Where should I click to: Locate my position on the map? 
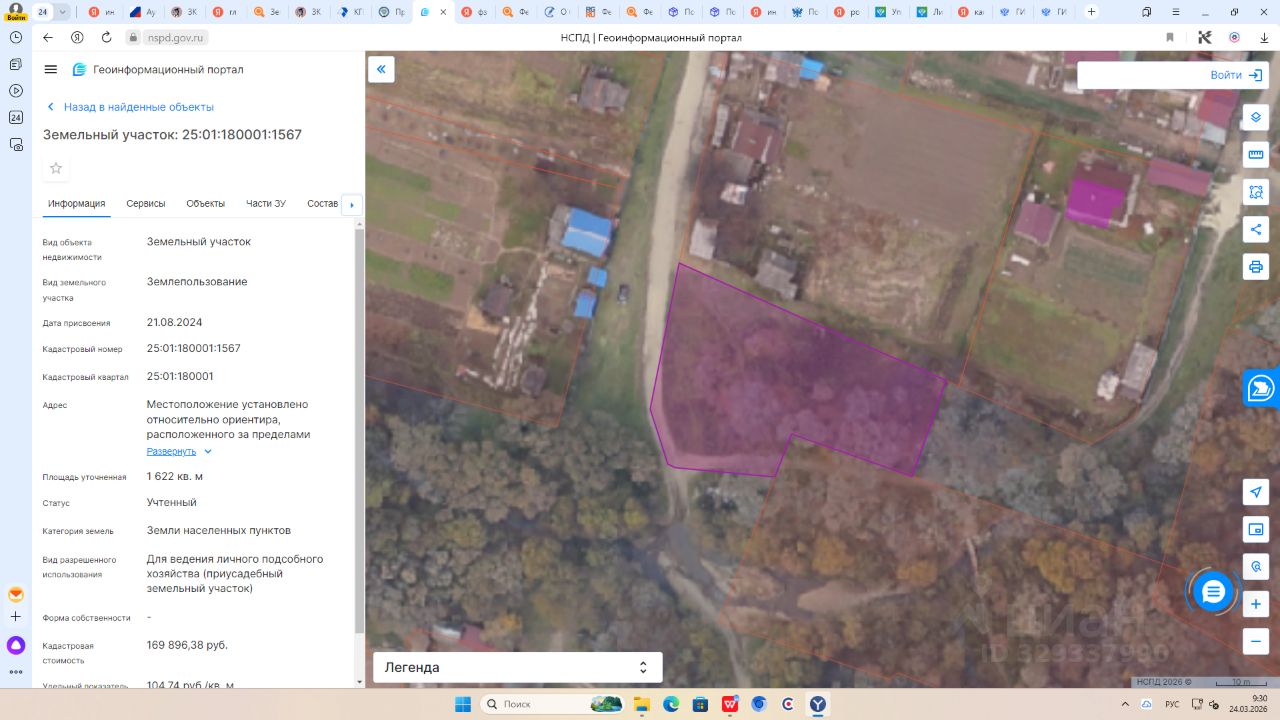coord(1256,492)
